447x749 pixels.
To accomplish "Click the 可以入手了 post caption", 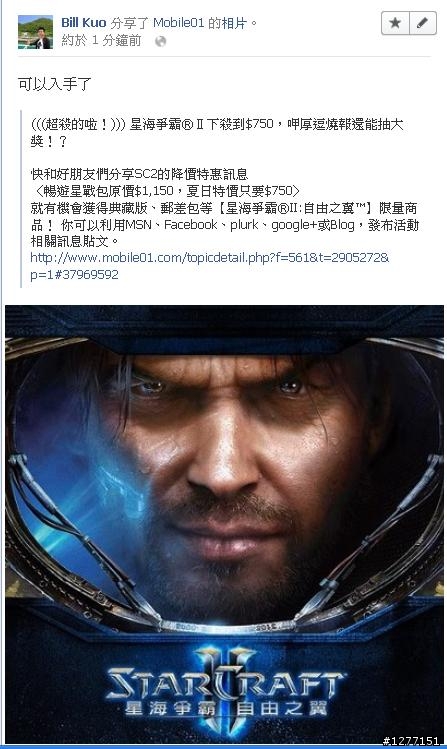I will (x=54, y=84).
